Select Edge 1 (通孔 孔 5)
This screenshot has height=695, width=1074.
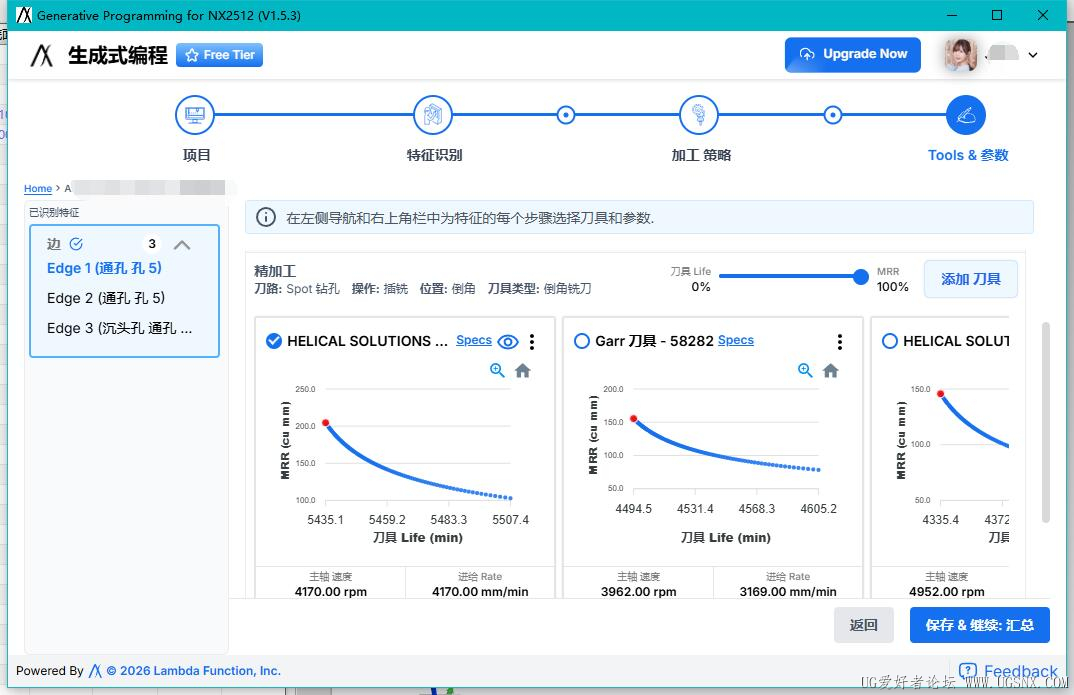(104, 268)
